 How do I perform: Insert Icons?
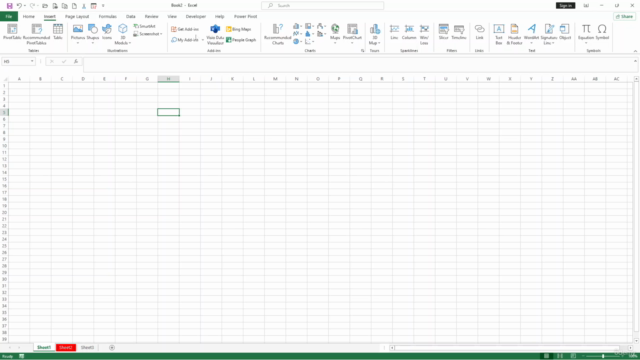[107, 32]
